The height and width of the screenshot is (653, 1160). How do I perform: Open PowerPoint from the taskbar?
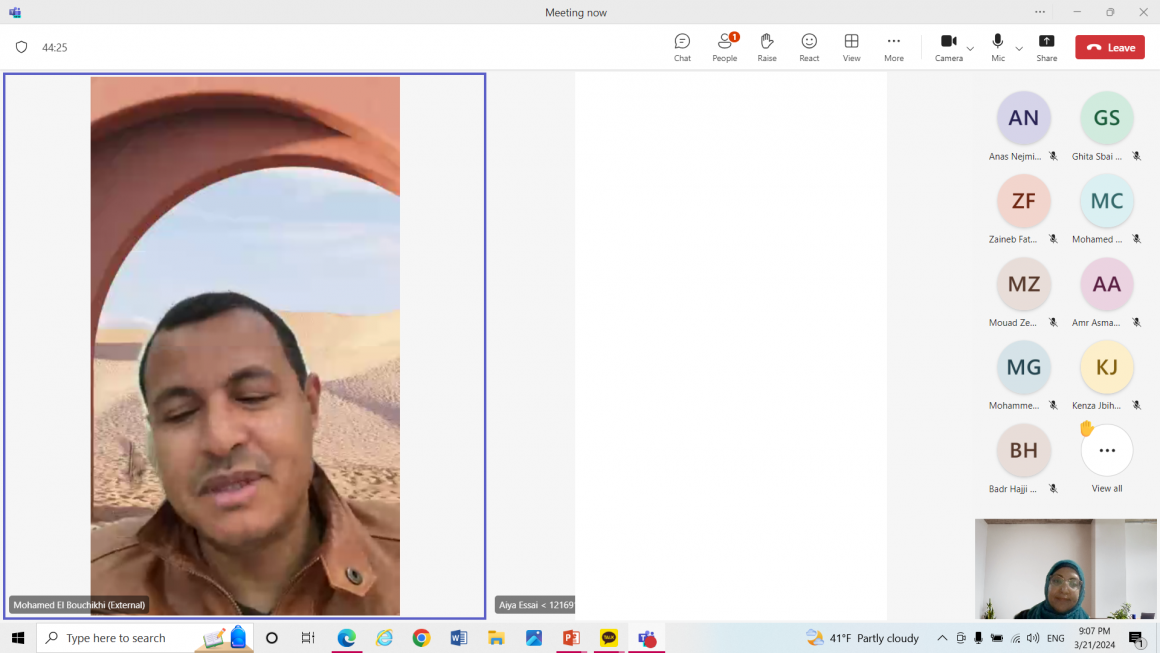(571, 637)
